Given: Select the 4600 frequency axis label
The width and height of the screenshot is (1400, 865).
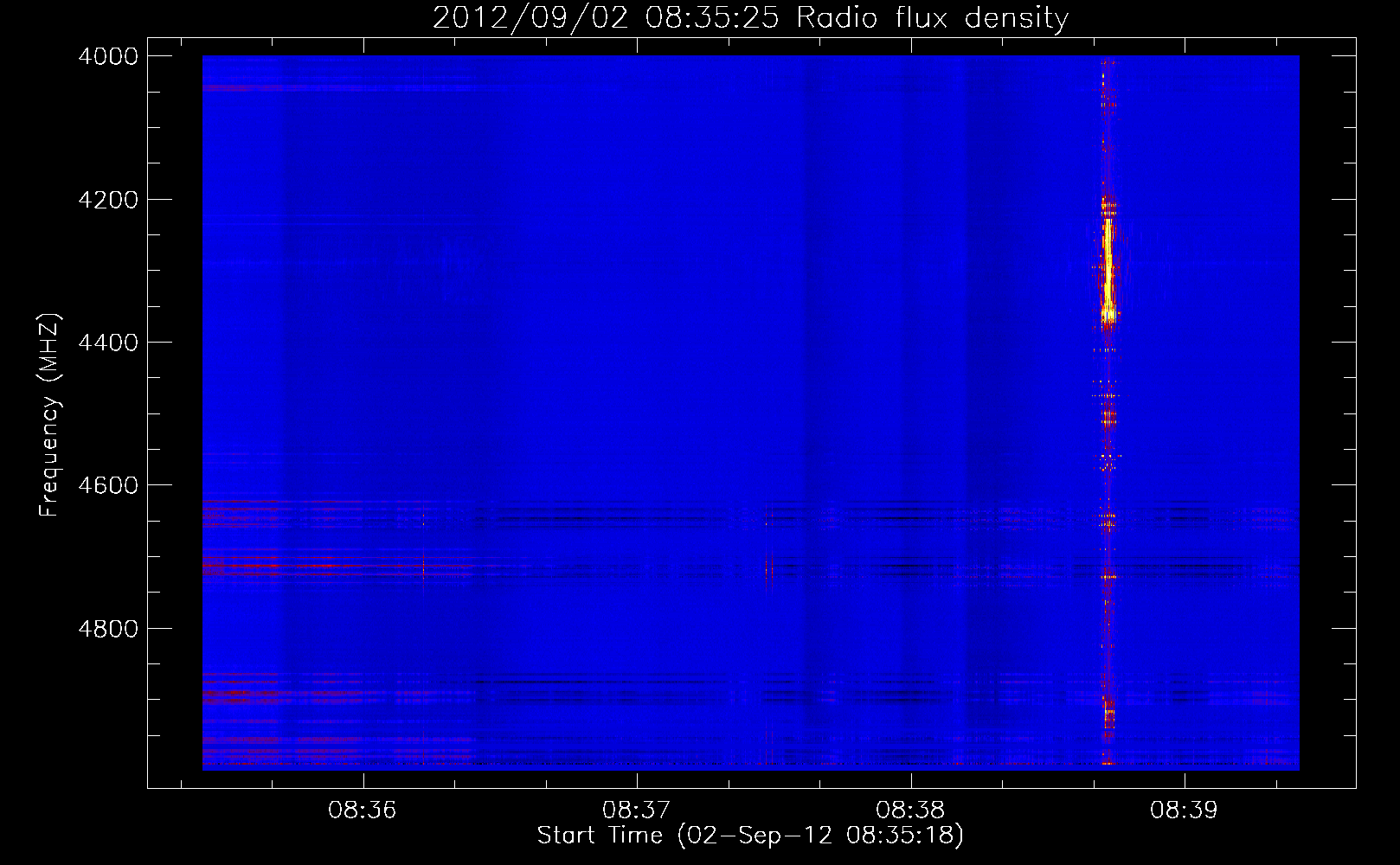Looking at the screenshot, I should click(108, 485).
